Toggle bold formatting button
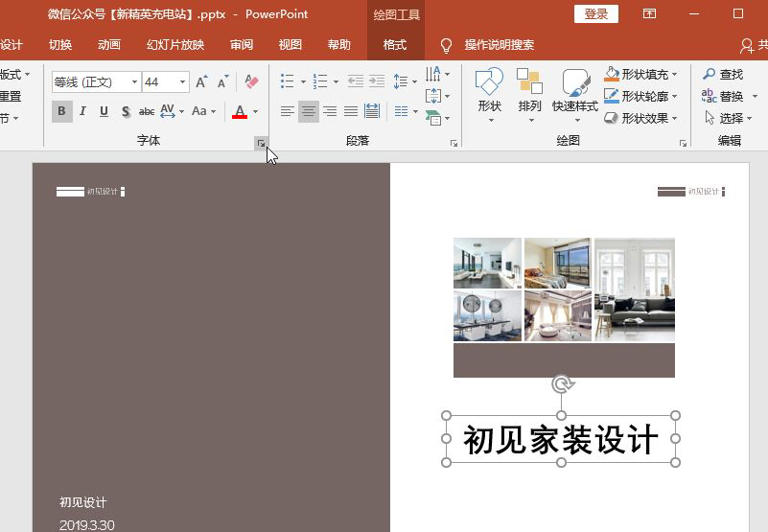 [x=62, y=111]
